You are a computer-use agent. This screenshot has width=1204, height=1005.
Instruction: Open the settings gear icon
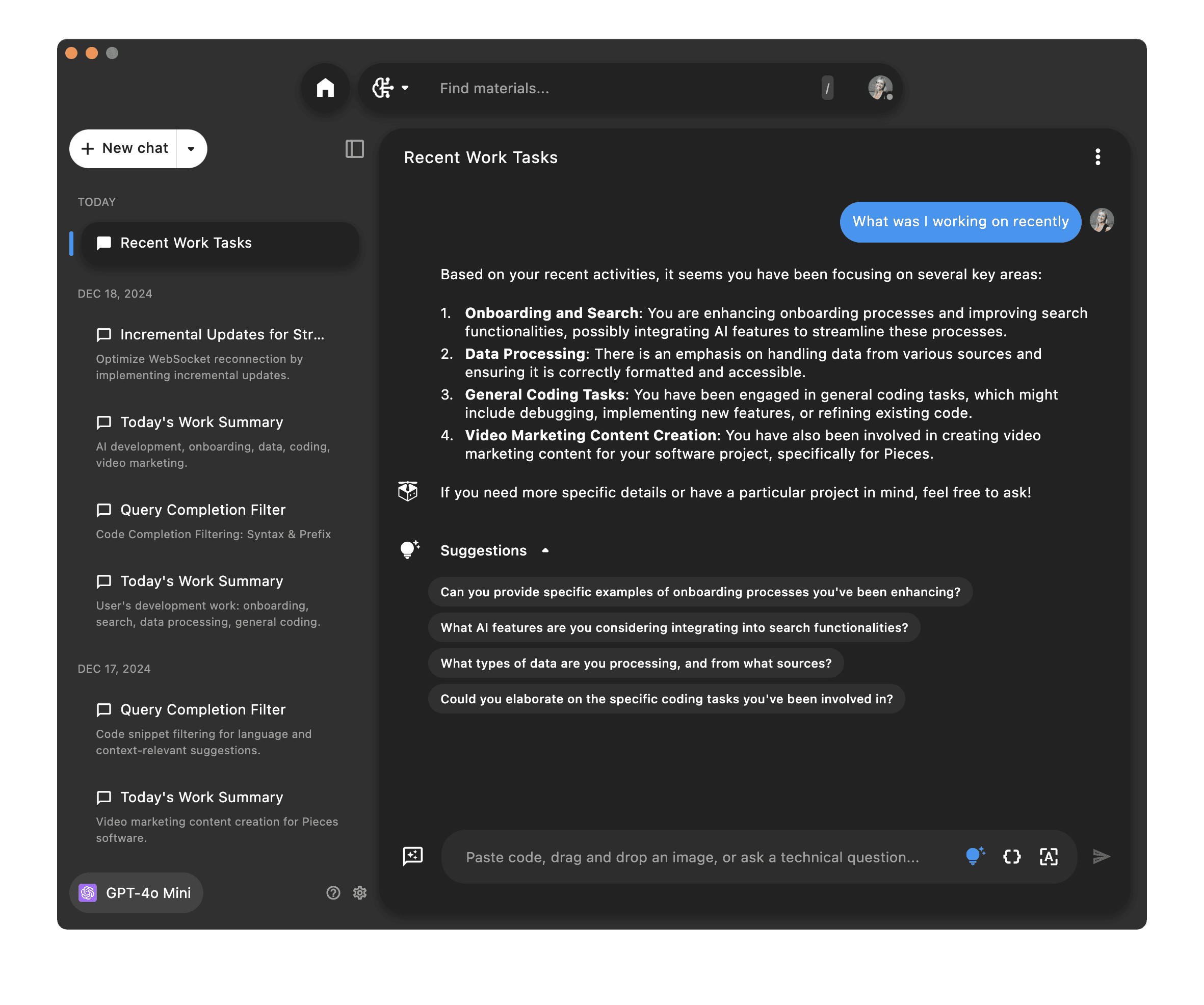359,893
